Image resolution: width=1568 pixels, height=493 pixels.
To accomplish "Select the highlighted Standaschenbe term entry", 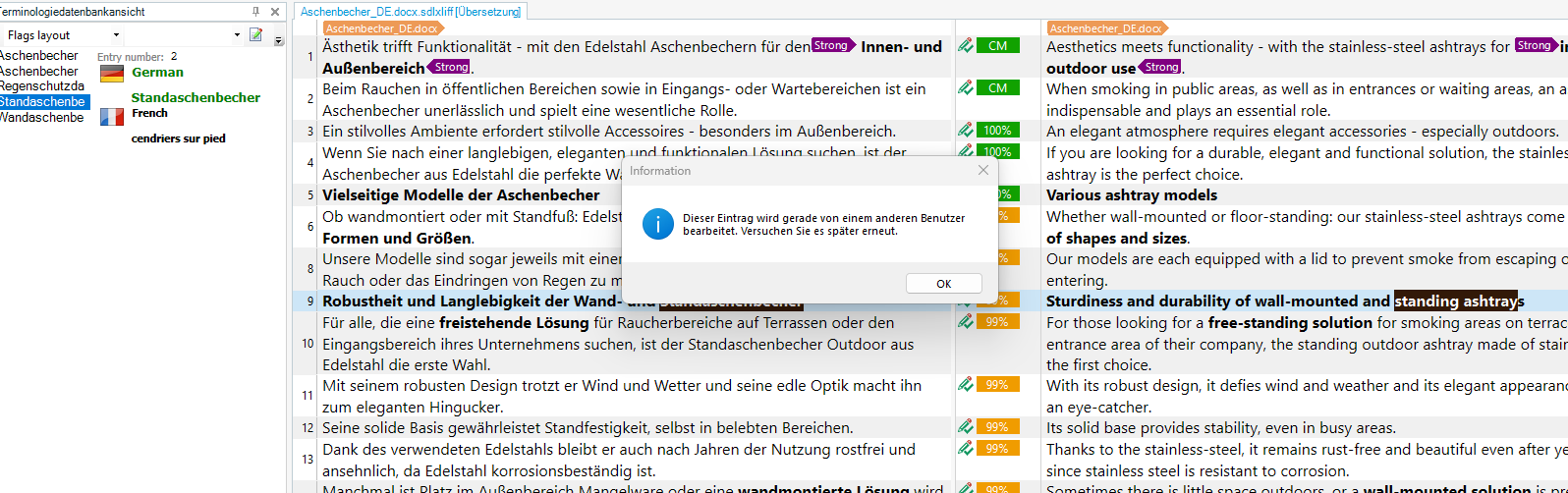I will click(43, 102).
